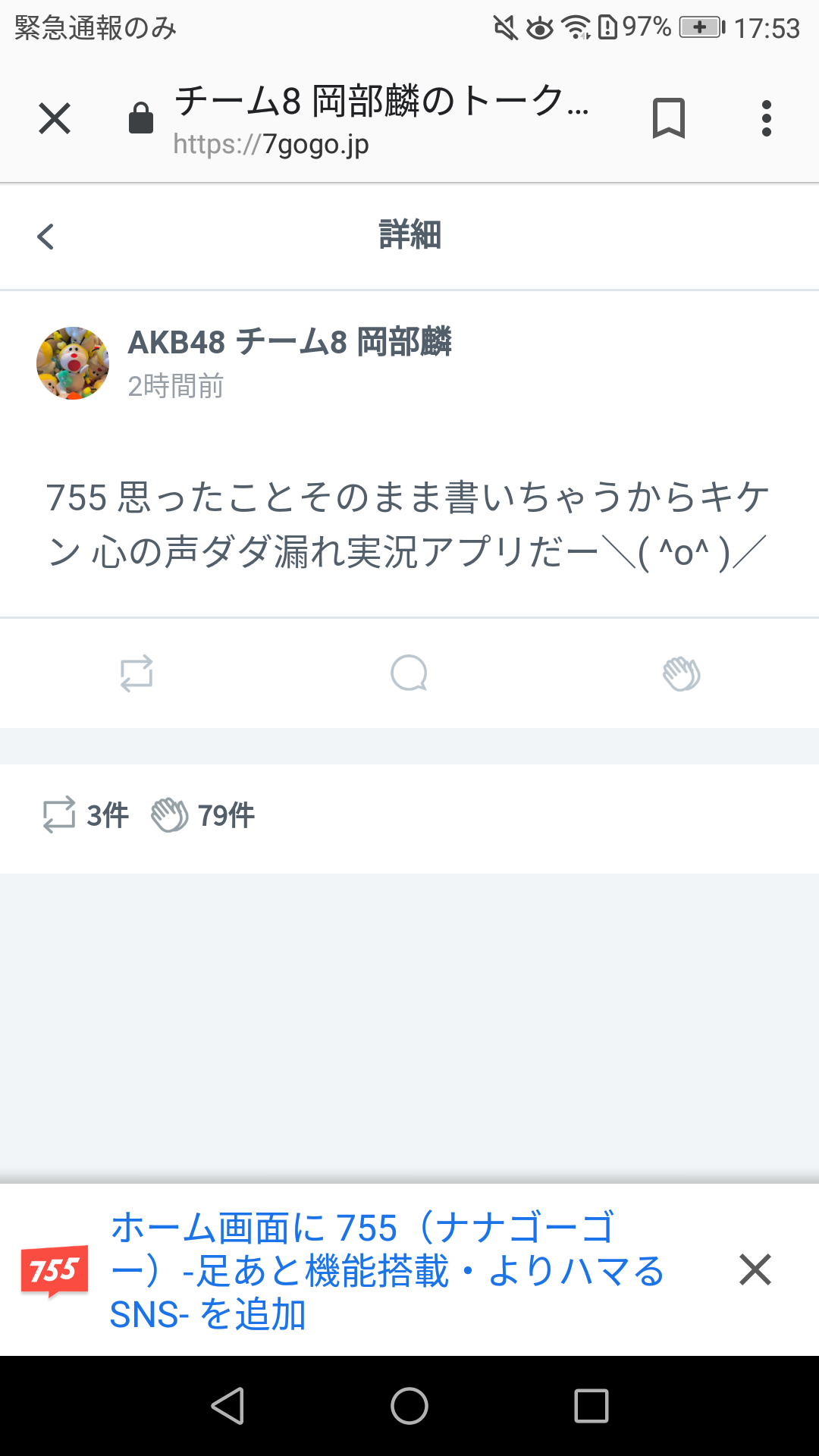
Task: Tap the https://7gogo.jp URL field
Action: tap(271, 144)
